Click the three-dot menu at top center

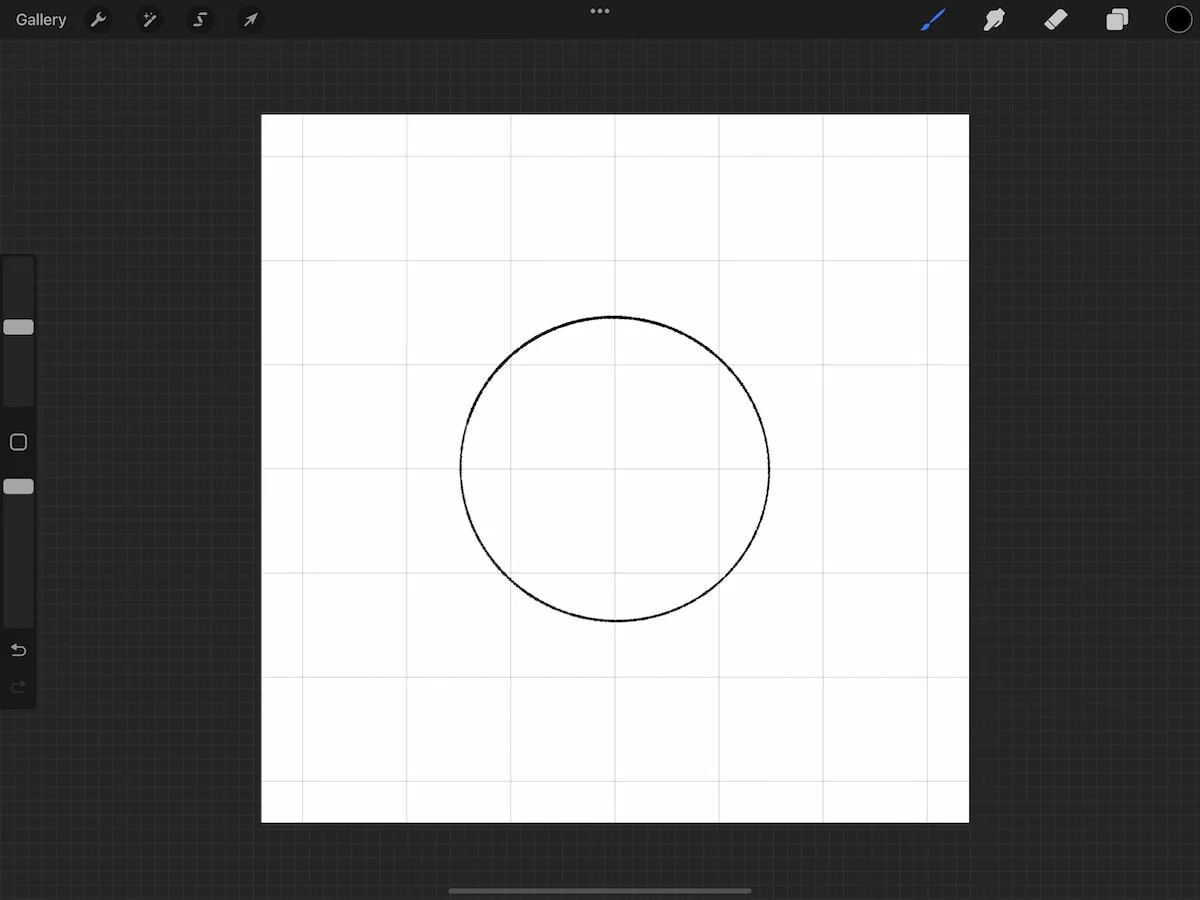tap(600, 11)
